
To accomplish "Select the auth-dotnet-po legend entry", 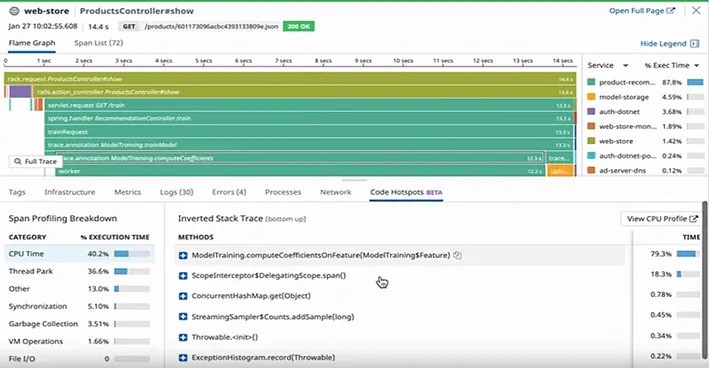I will click(x=645, y=156).
